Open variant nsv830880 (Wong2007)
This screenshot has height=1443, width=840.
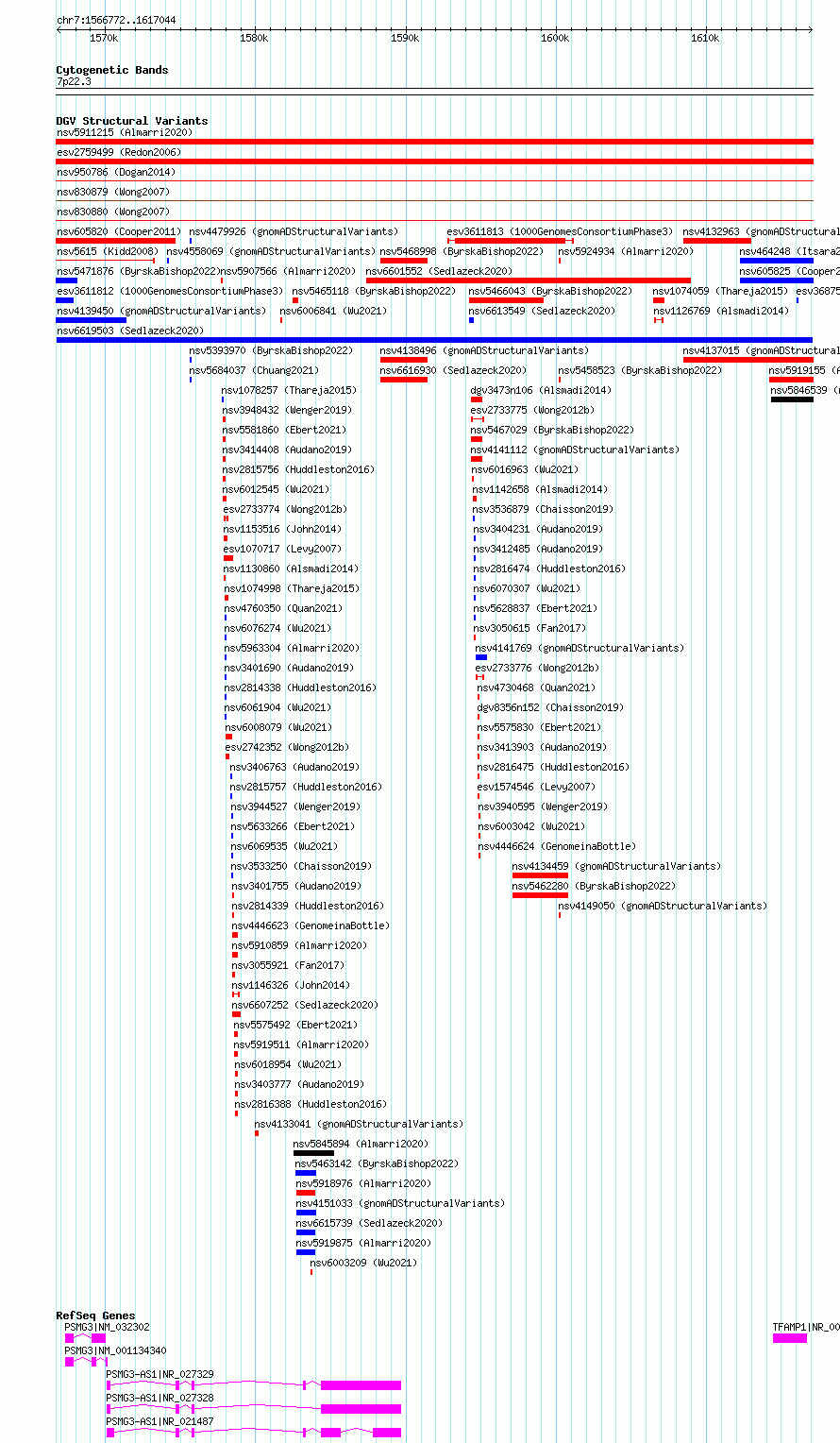pos(113,212)
